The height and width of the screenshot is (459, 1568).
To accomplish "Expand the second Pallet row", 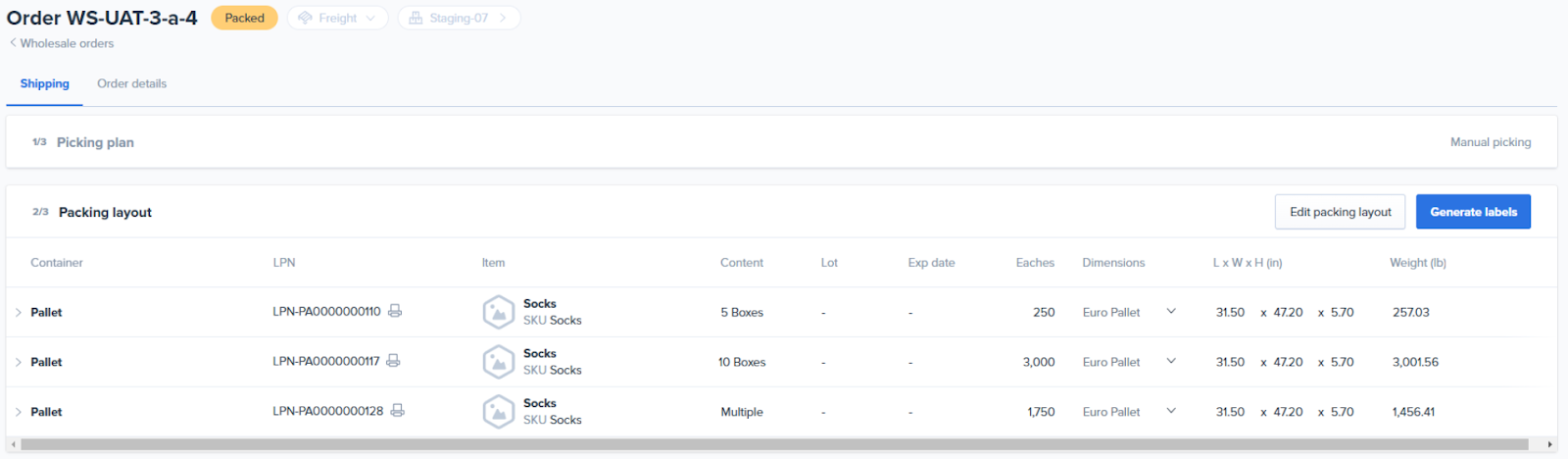I will click(x=19, y=362).
